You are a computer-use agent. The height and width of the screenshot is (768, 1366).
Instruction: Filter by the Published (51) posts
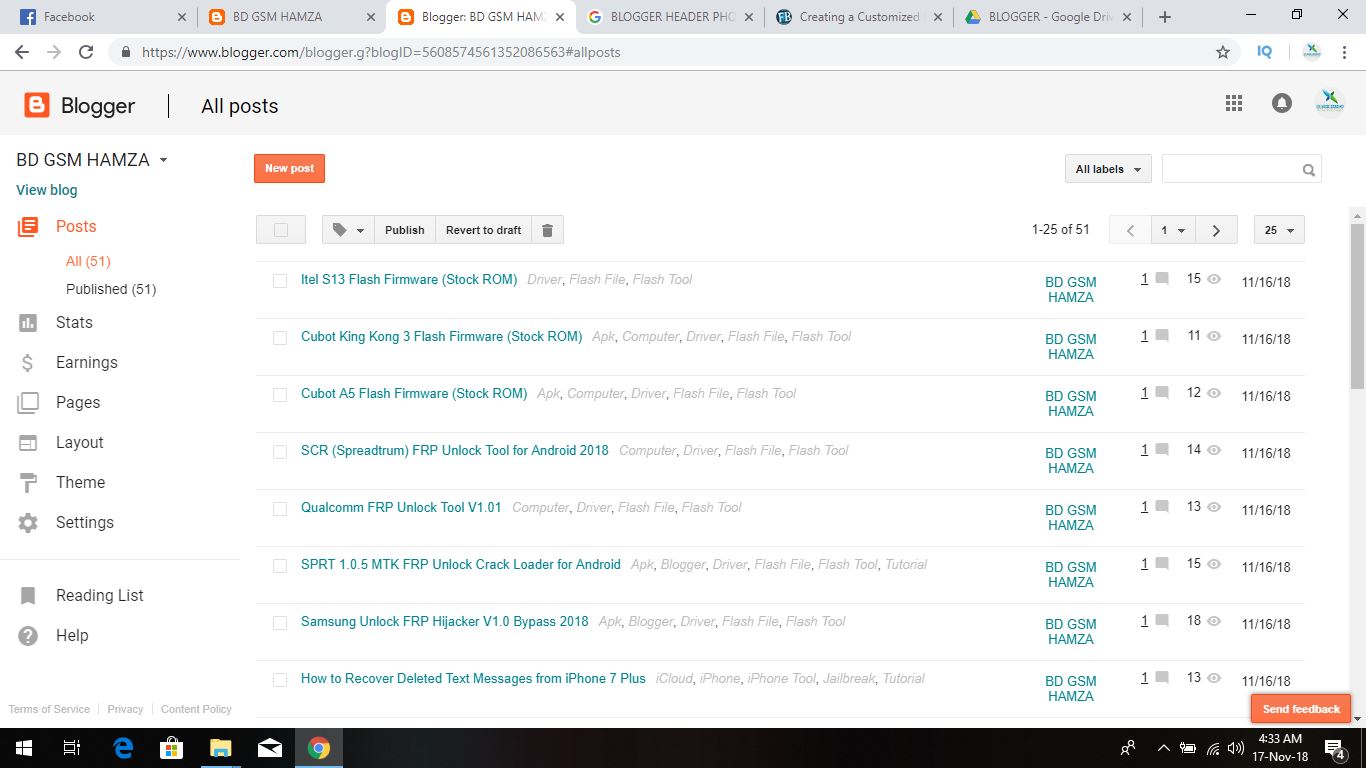pos(111,289)
